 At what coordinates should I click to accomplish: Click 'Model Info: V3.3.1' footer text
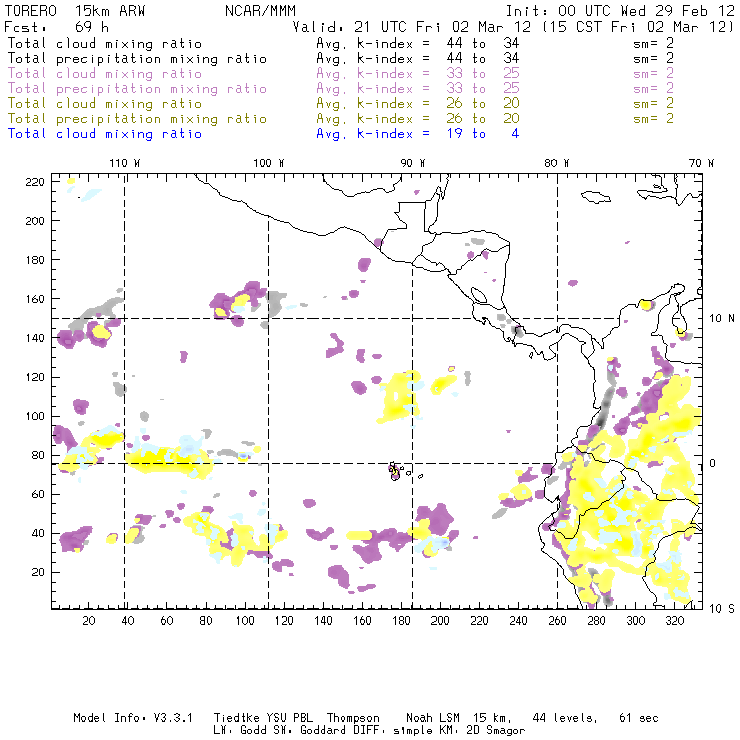pos(133,718)
